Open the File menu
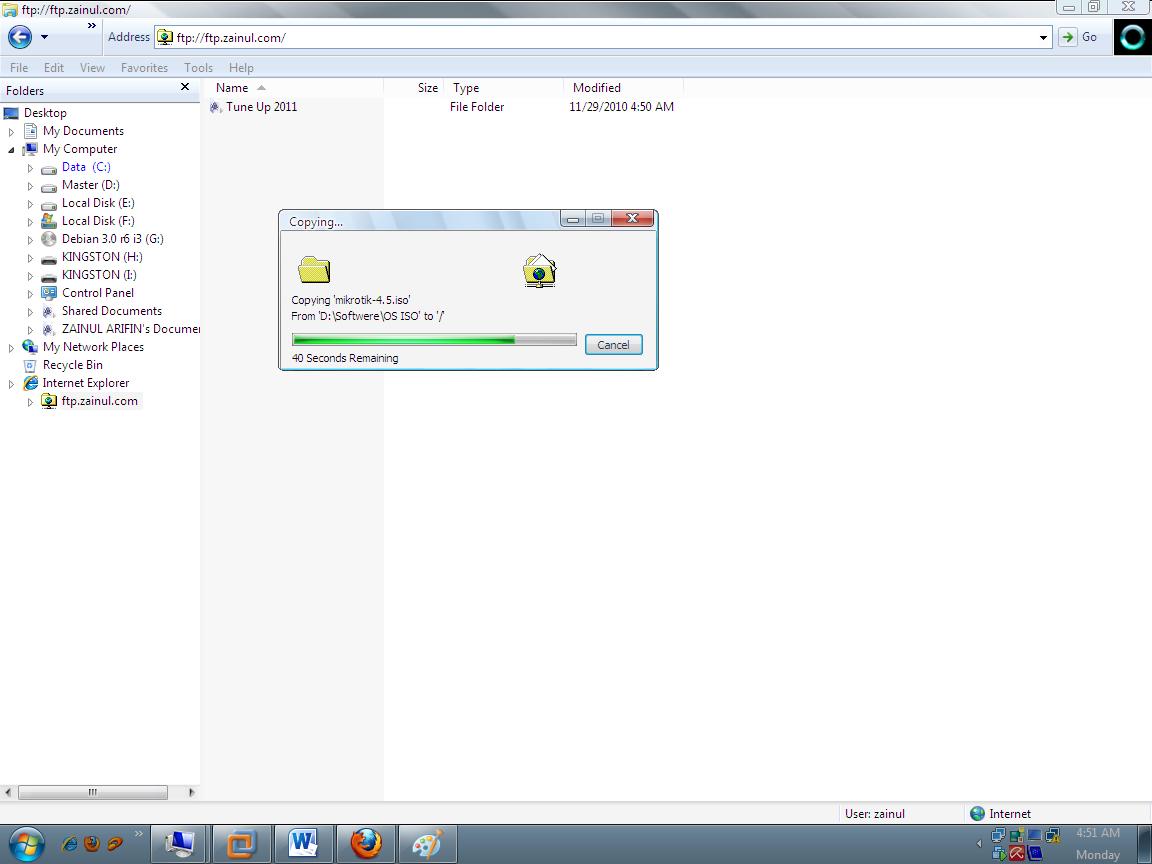 pyautogui.click(x=19, y=68)
